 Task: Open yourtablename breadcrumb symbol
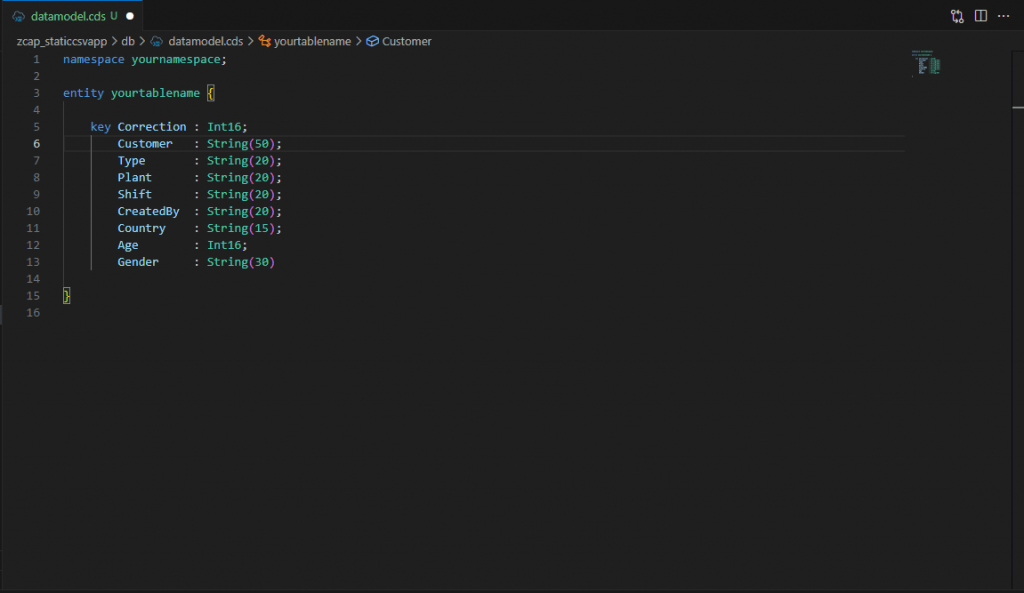312,41
